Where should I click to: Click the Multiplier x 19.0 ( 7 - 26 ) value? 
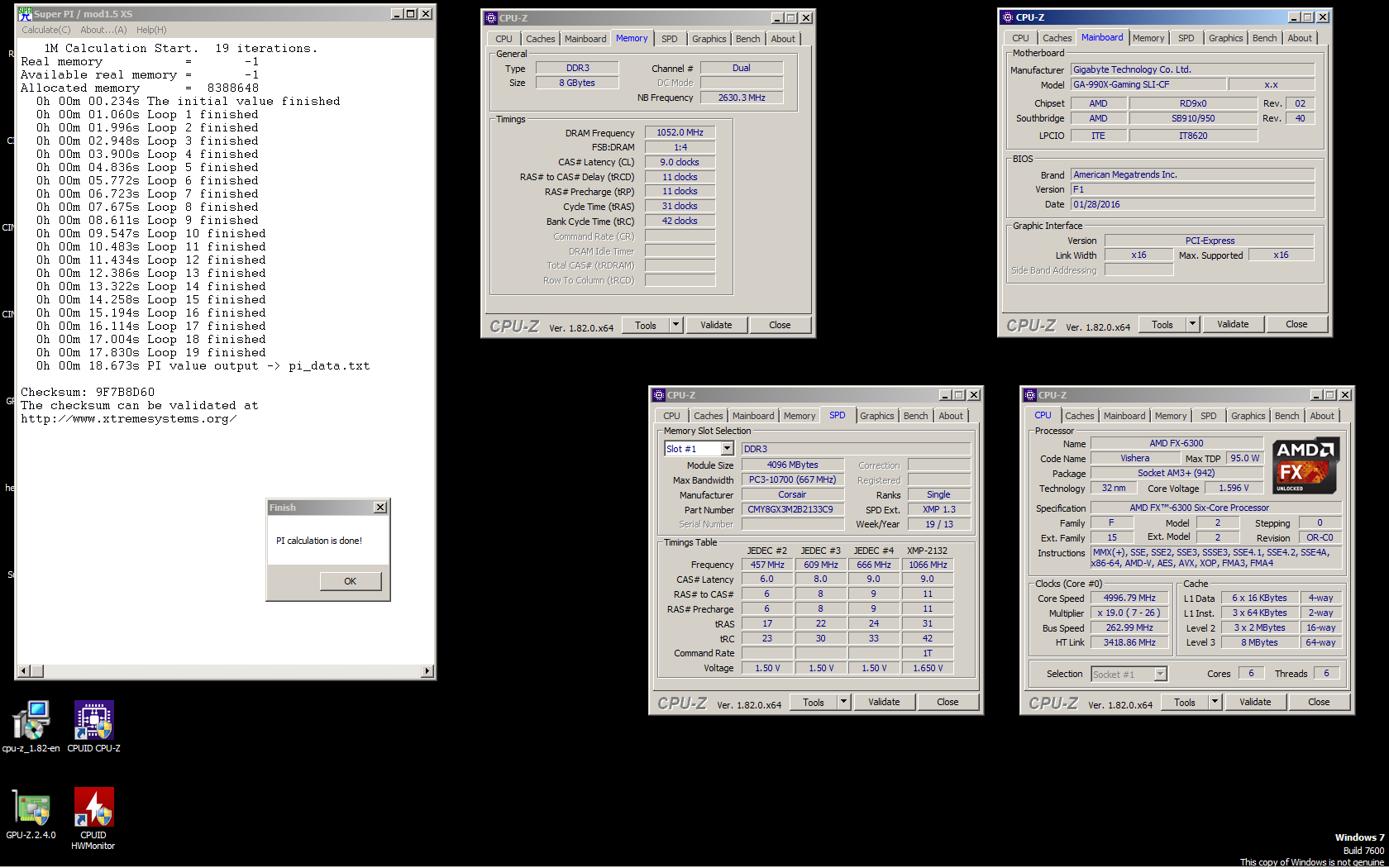pos(1129,613)
